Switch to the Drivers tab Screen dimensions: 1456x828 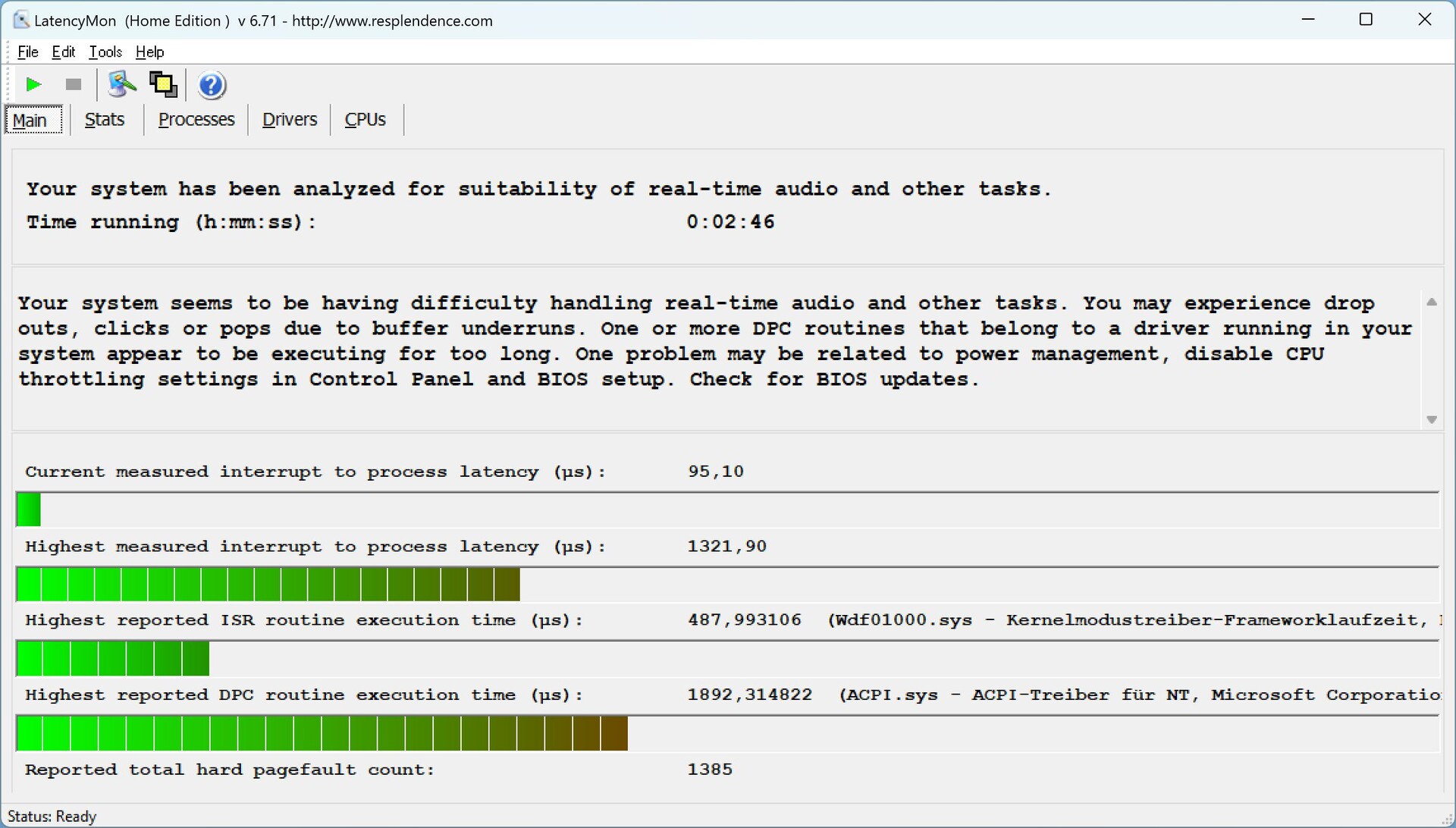coord(289,120)
